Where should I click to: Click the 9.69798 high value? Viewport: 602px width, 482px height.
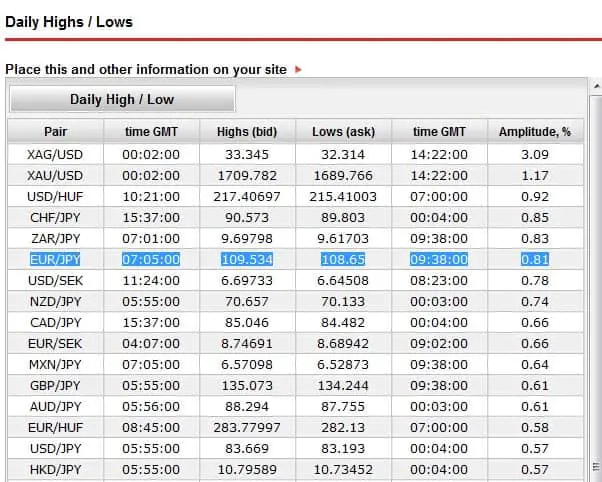pos(247,239)
